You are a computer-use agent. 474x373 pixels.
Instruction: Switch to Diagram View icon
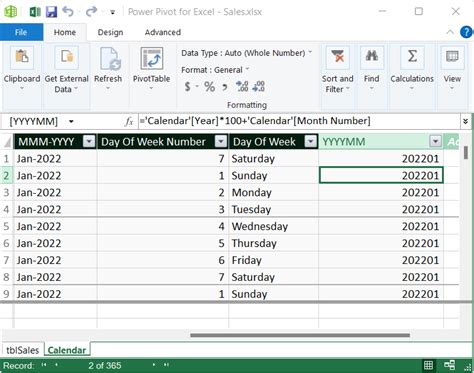tap(450, 365)
